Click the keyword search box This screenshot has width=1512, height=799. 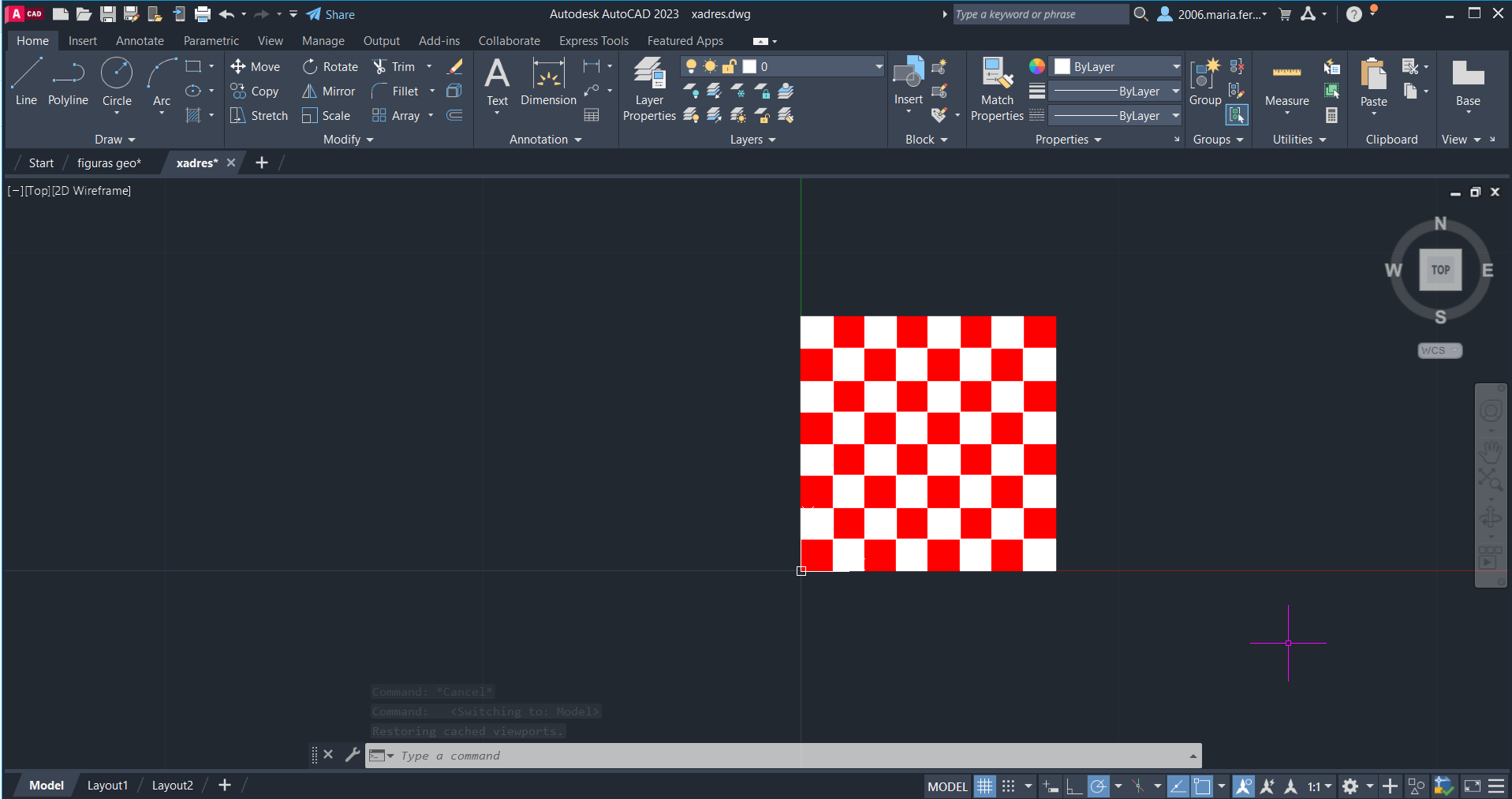click(1040, 14)
